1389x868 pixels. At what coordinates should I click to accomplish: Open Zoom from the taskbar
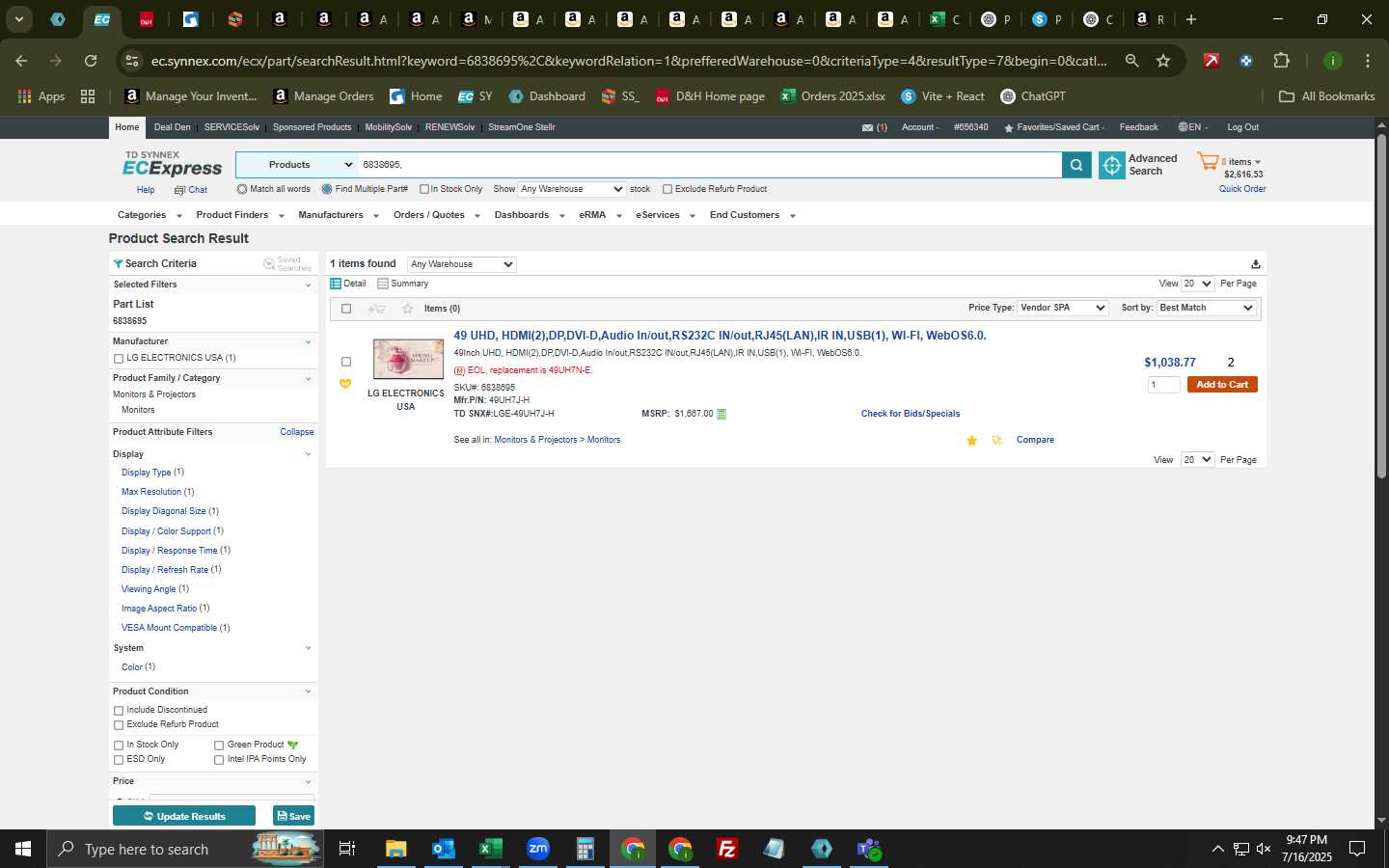pyautogui.click(x=537, y=849)
